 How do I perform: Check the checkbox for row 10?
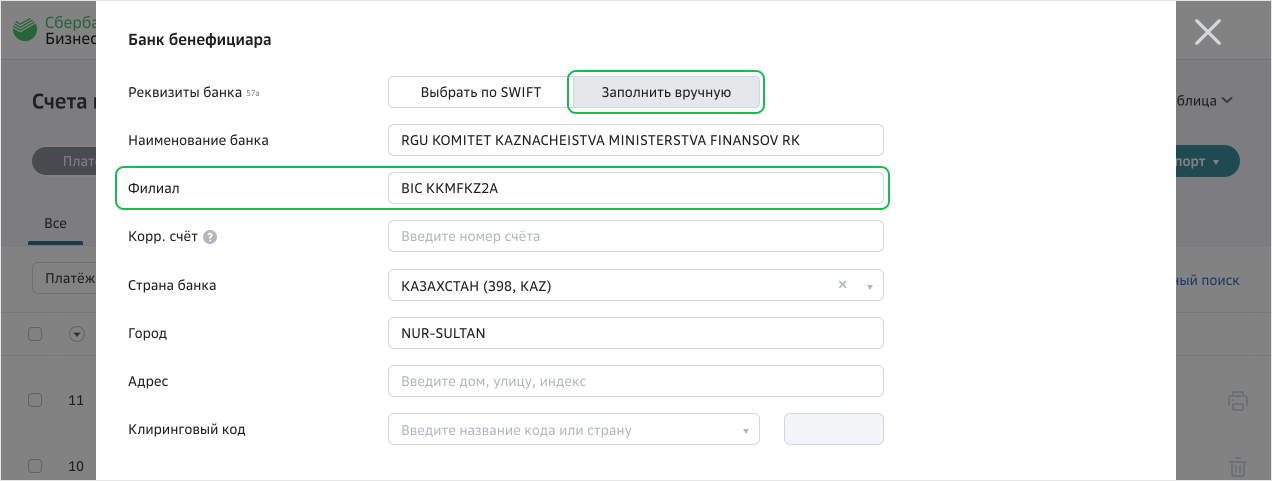tap(35, 466)
